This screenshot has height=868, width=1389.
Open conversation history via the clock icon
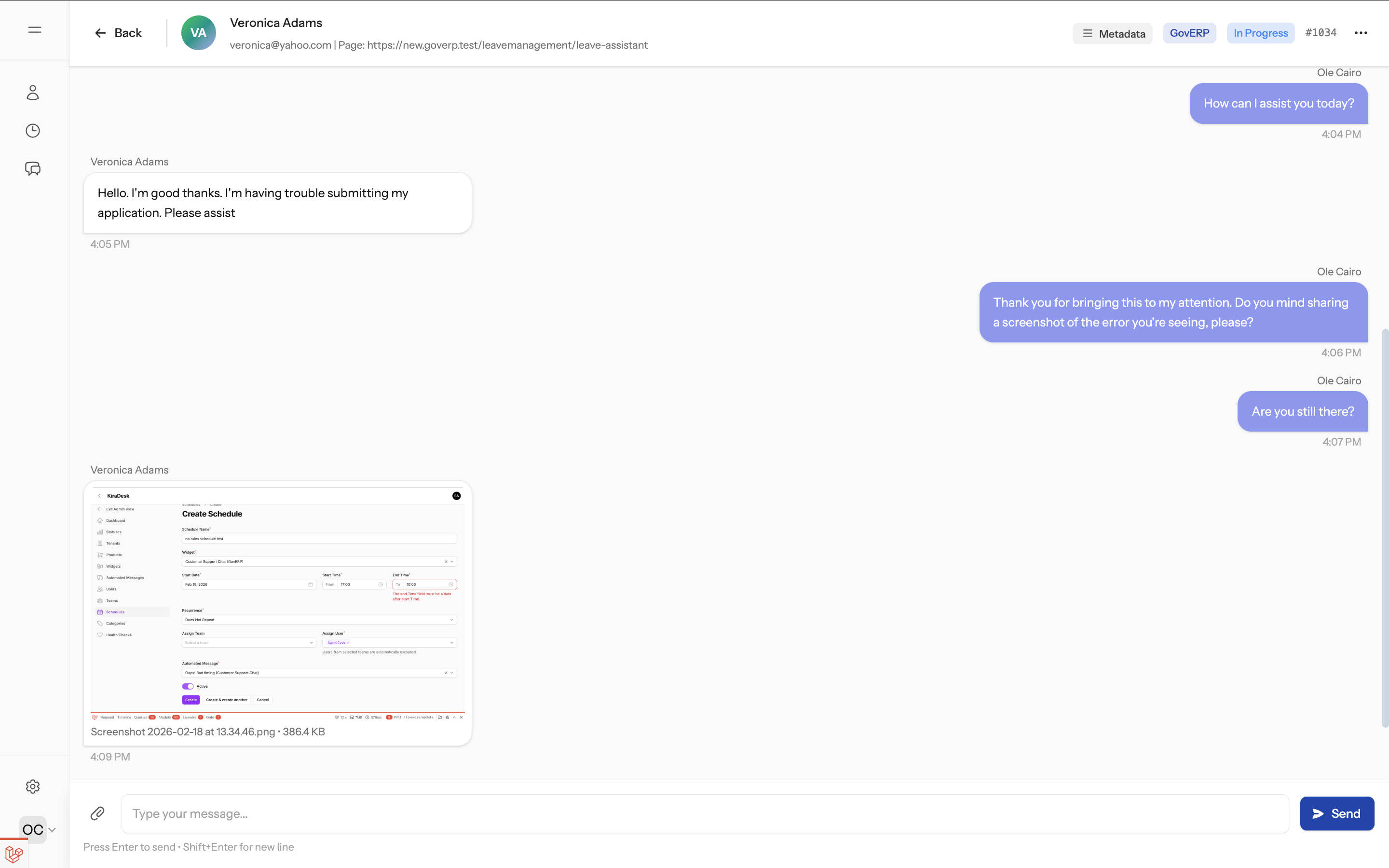(33, 130)
